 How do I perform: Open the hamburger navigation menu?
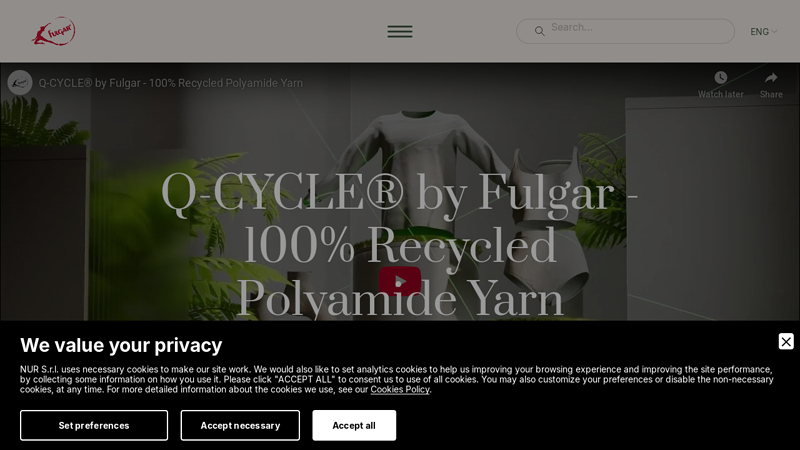coord(400,32)
